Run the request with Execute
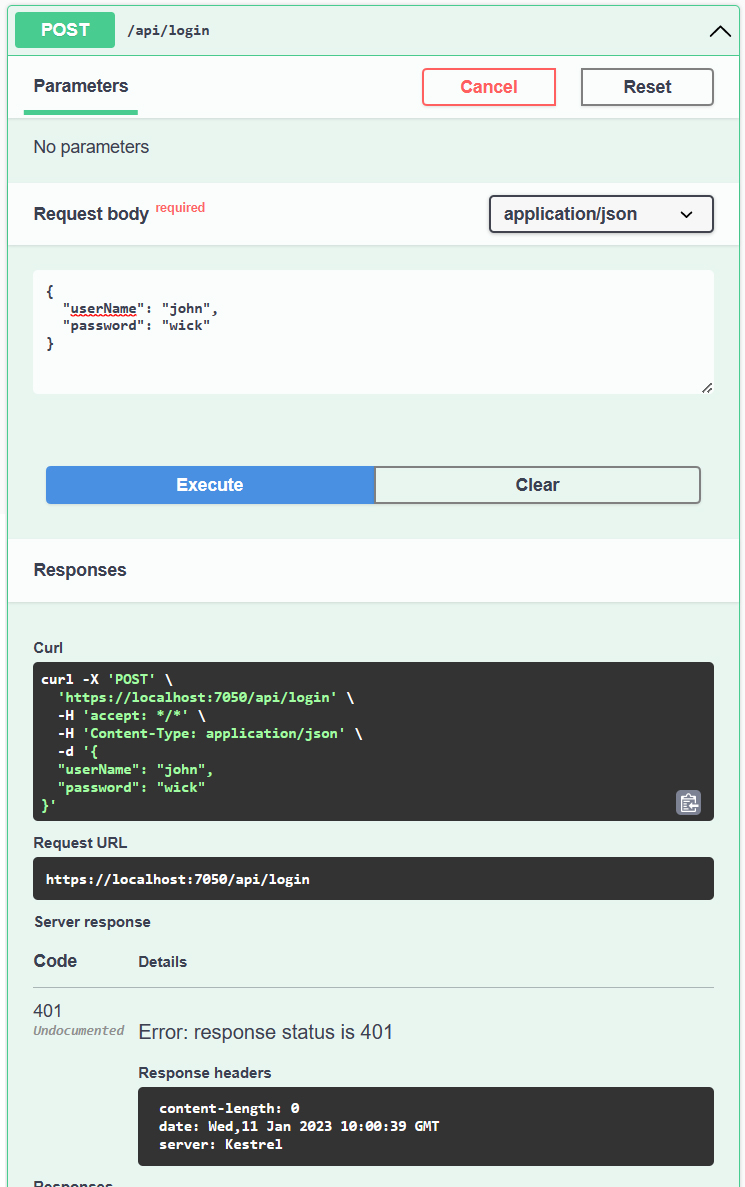The width and height of the screenshot is (745, 1187). coord(210,485)
